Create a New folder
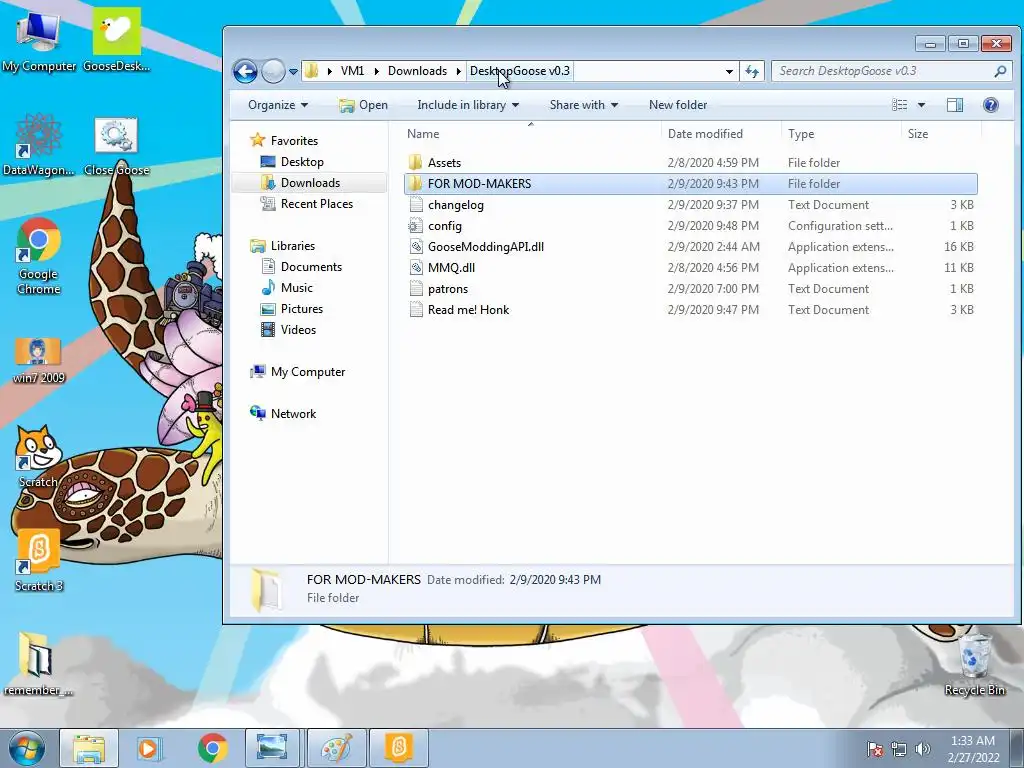This screenshot has height=768, width=1024. pos(678,105)
